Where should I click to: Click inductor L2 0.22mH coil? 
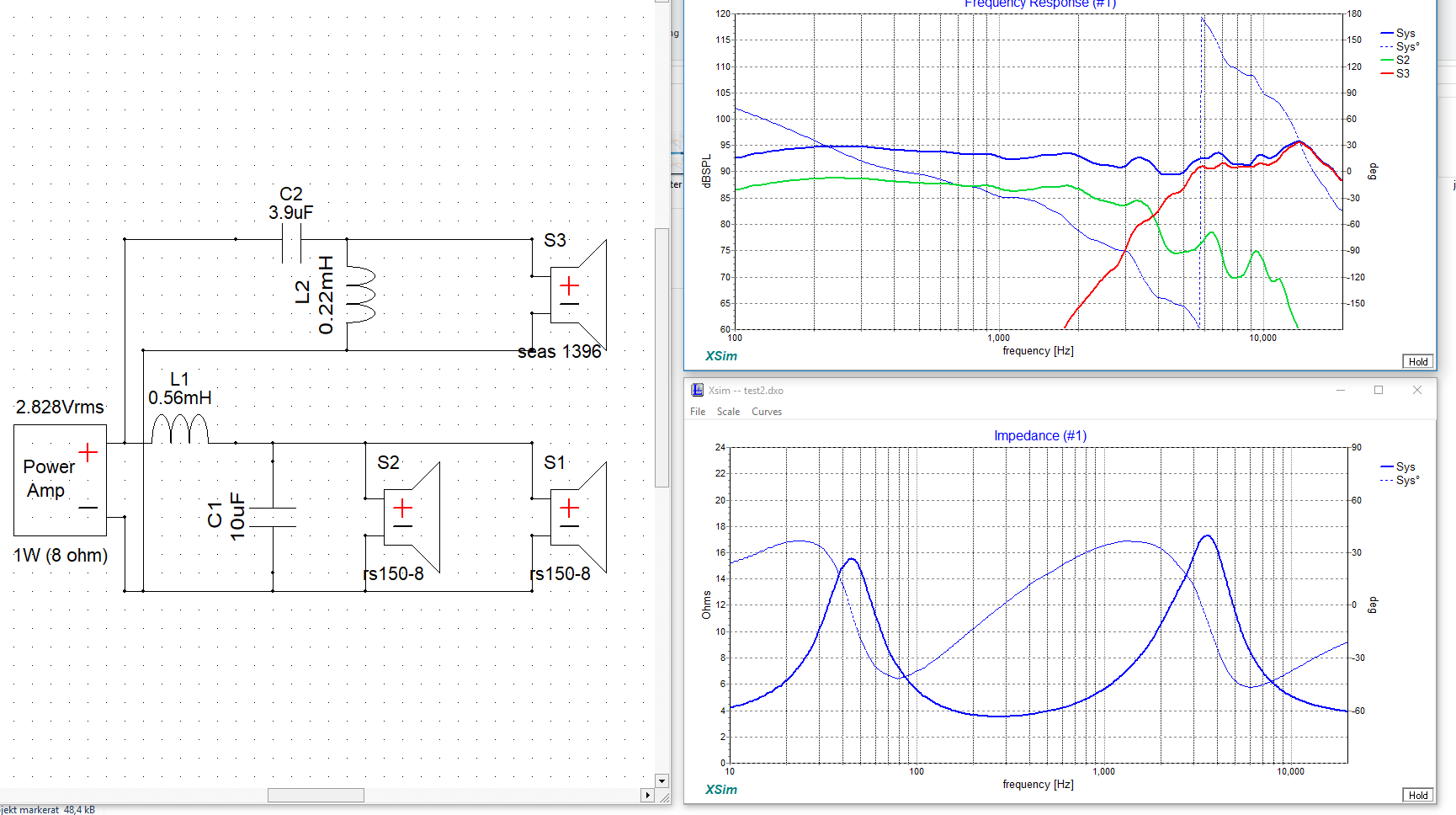[x=359, y=295]
